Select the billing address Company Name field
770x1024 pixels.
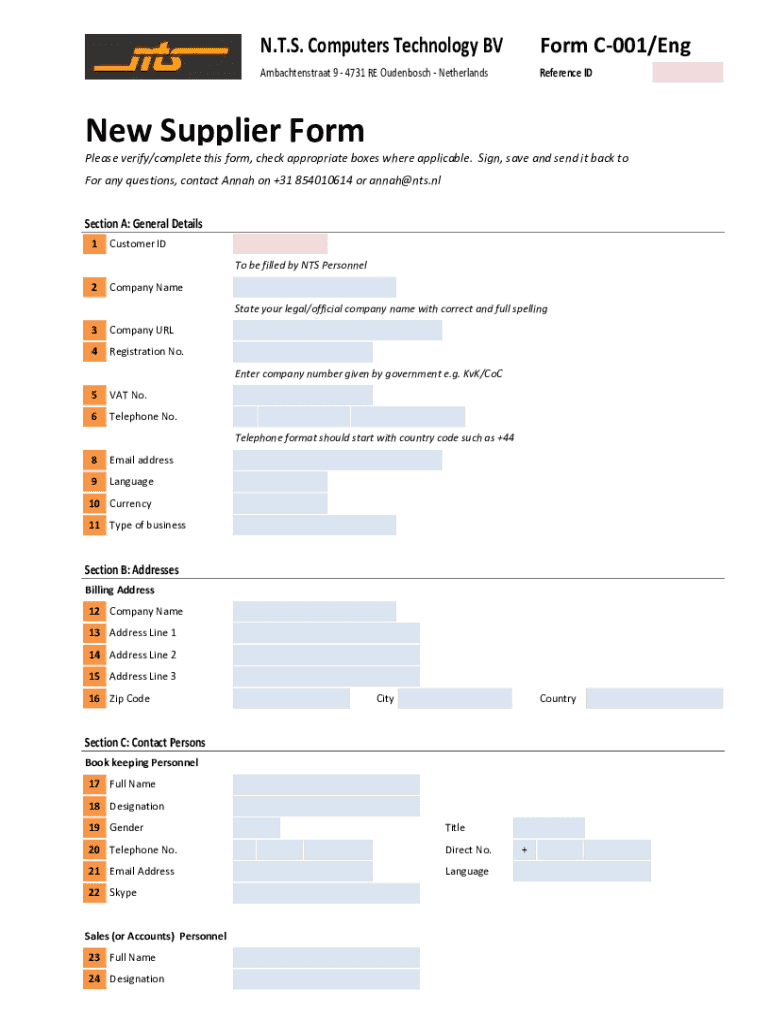coord(314,611)
